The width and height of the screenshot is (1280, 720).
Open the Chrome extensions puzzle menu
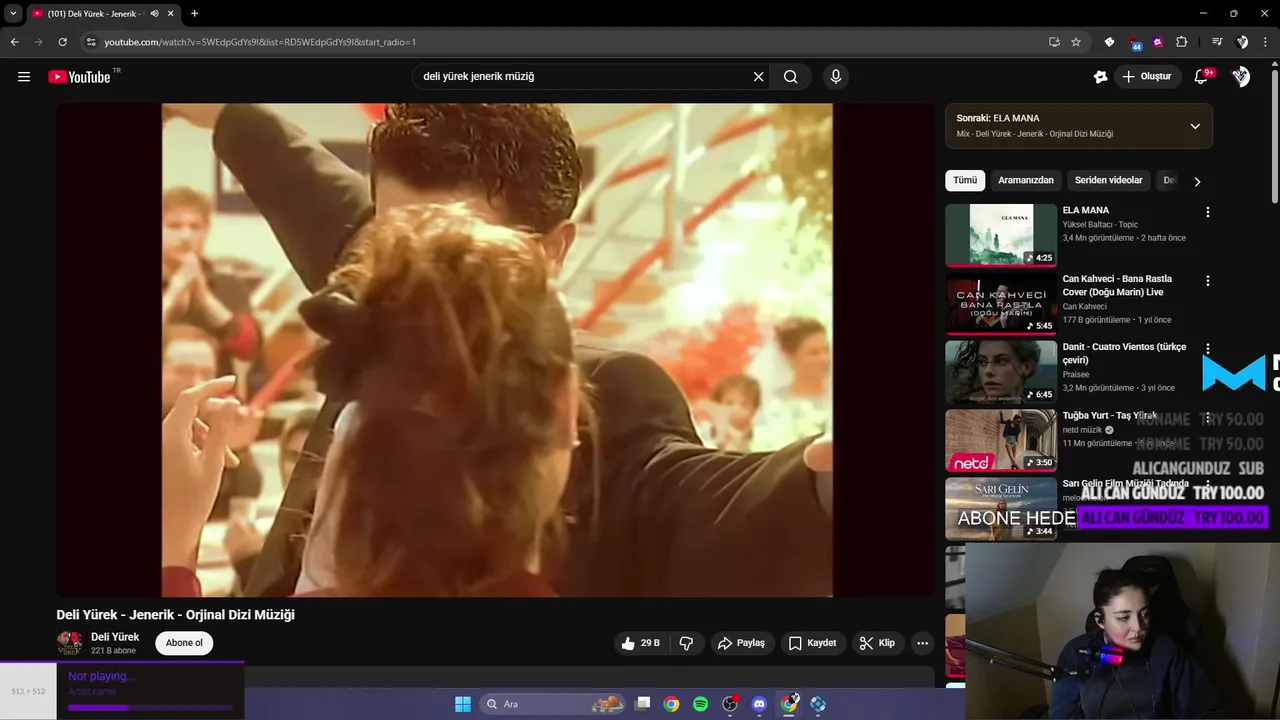tap(1182, 42)
